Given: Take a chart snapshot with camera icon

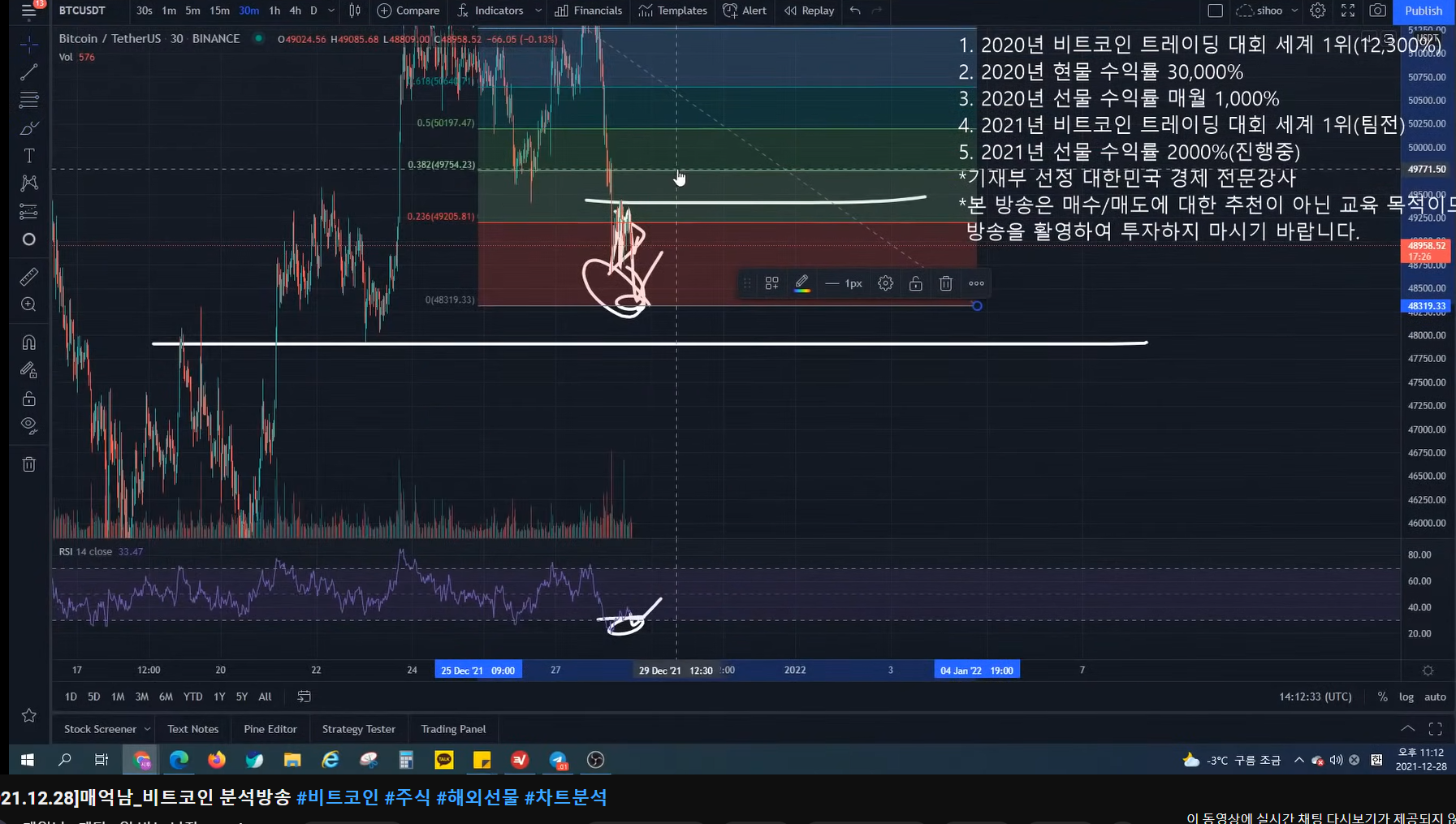Looking at the screenshot, I should [x=1377, y=11].
